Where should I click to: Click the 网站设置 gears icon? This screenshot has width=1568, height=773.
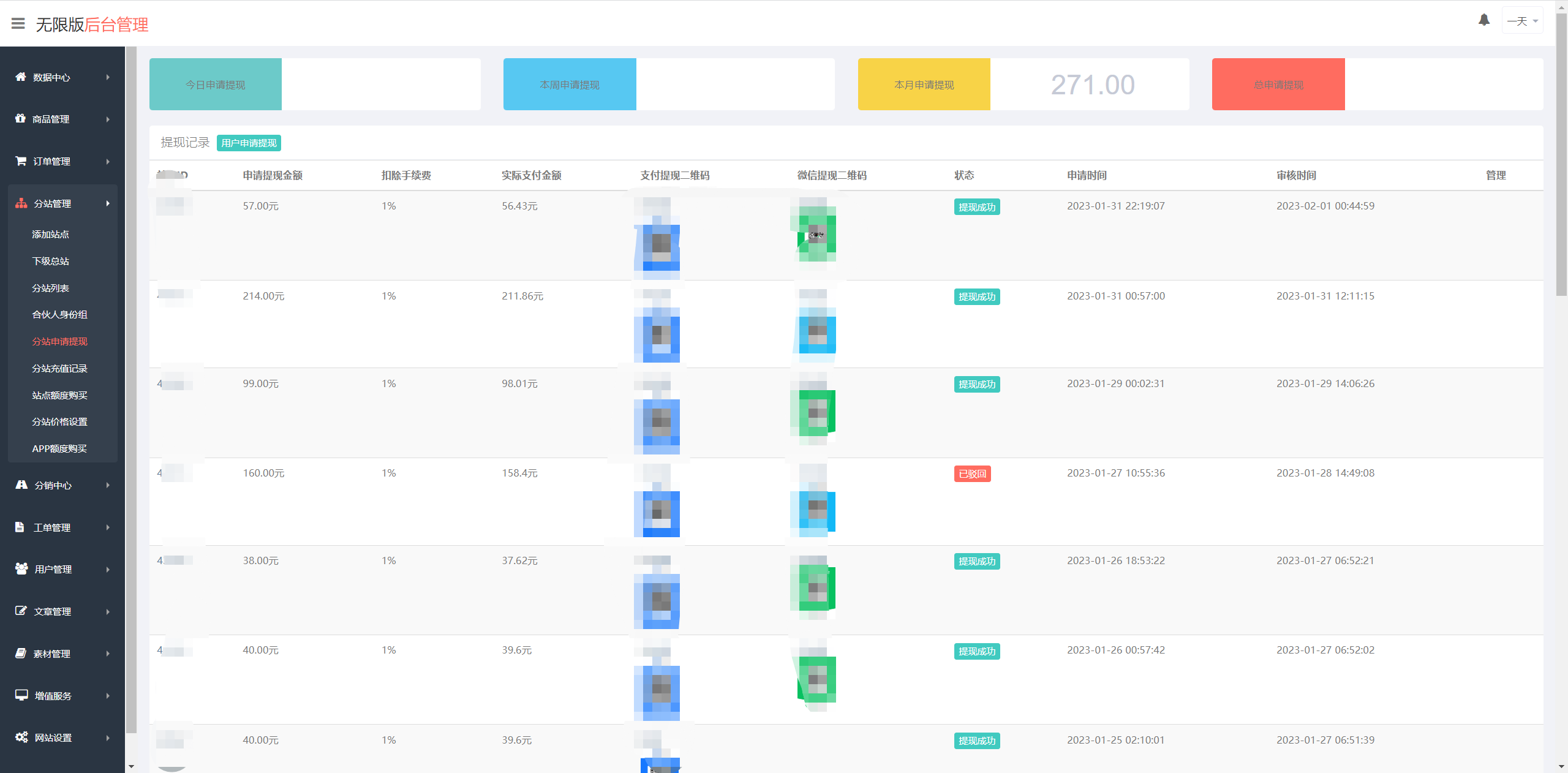tap(21, 737)
